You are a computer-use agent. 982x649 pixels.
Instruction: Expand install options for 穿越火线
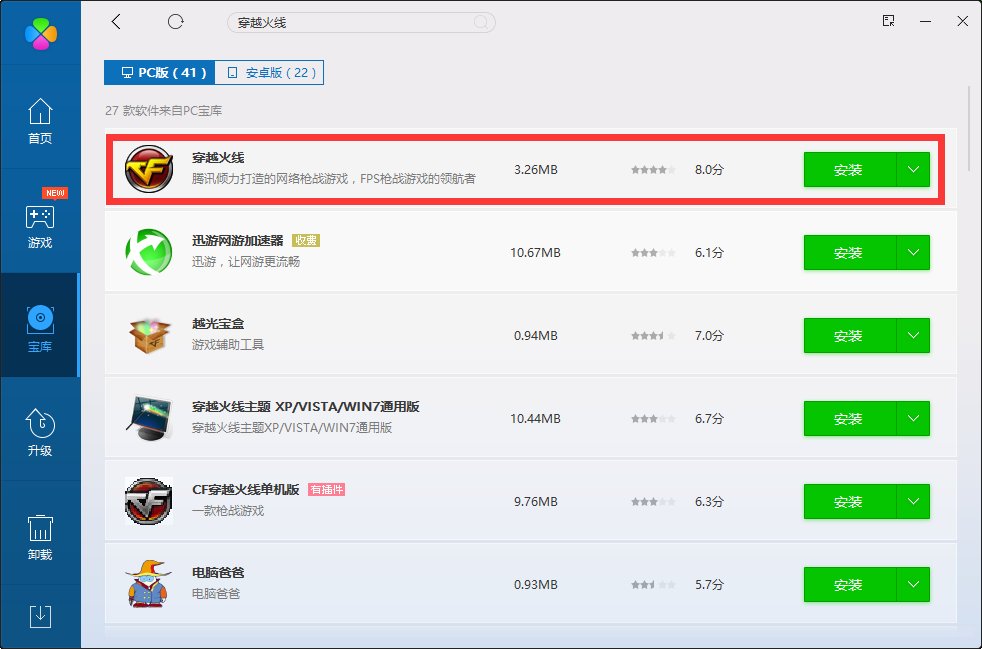click(x=913, y=170)
